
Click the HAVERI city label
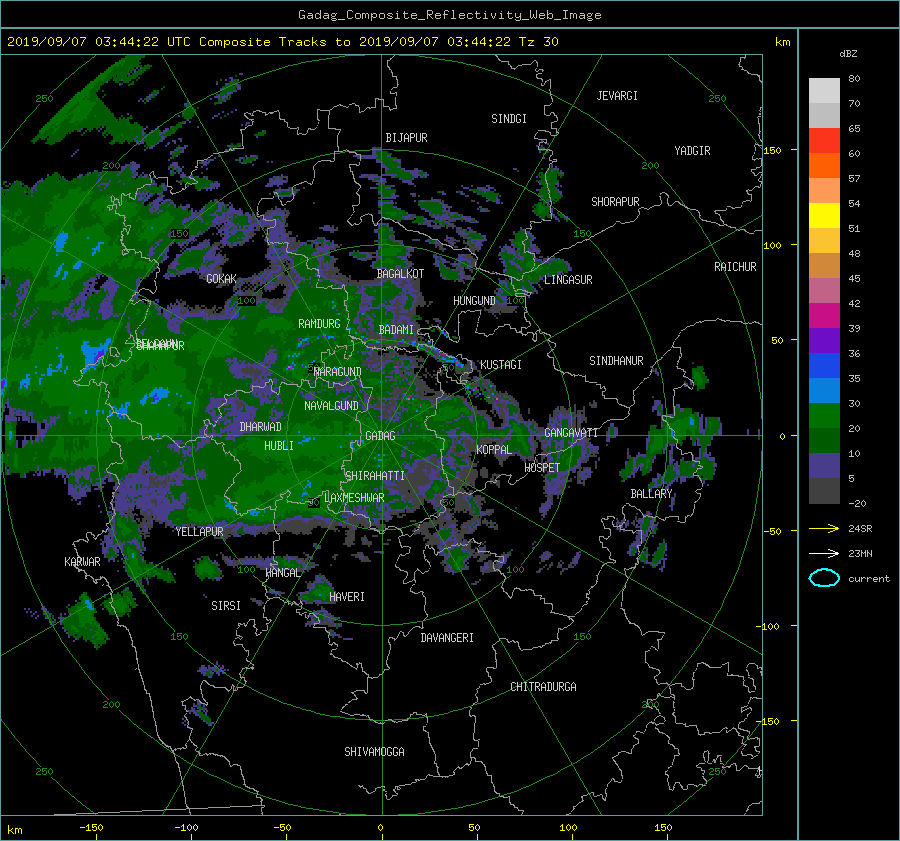coord(347,597)
